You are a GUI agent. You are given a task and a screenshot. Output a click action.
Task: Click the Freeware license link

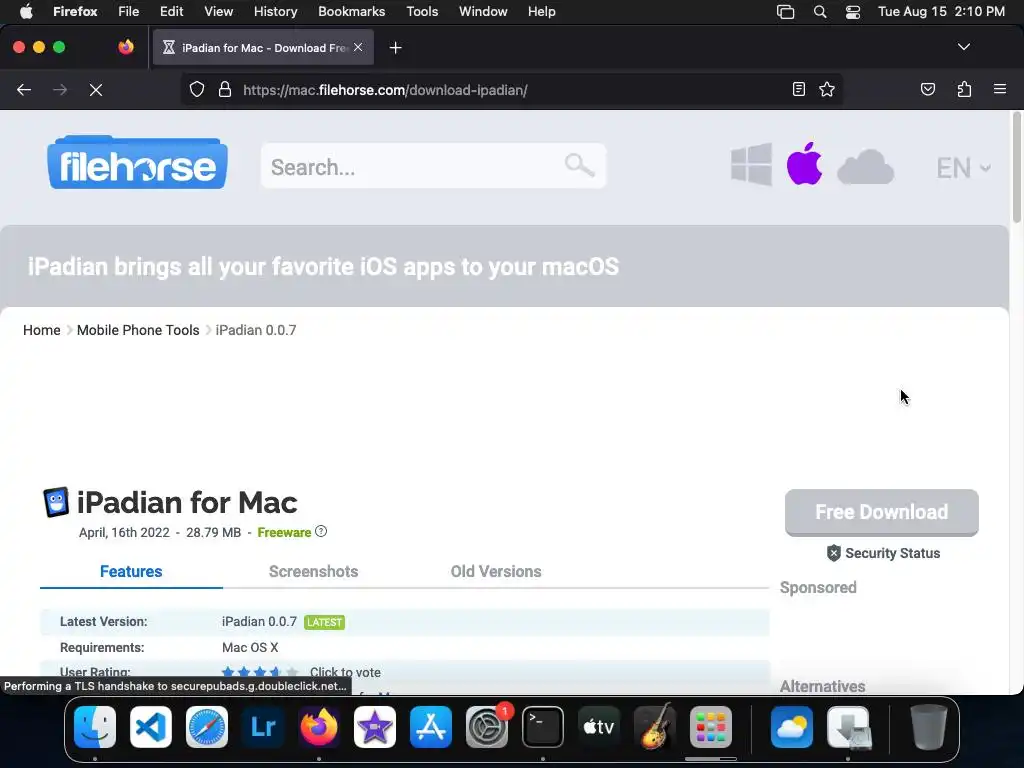pyautogui.click(x=284, y=533)
